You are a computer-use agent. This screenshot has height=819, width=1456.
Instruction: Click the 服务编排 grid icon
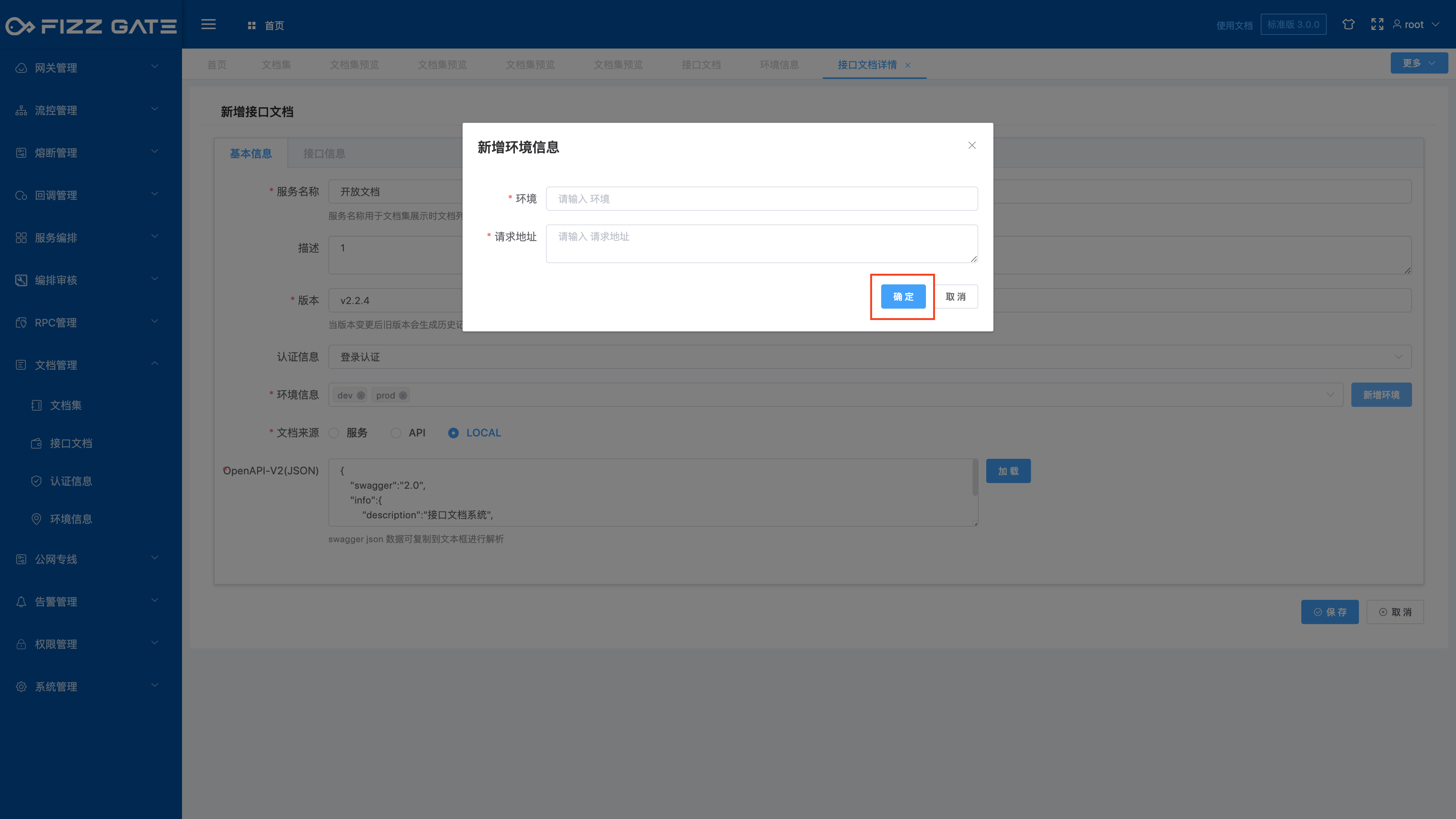(x=21, y=237)
